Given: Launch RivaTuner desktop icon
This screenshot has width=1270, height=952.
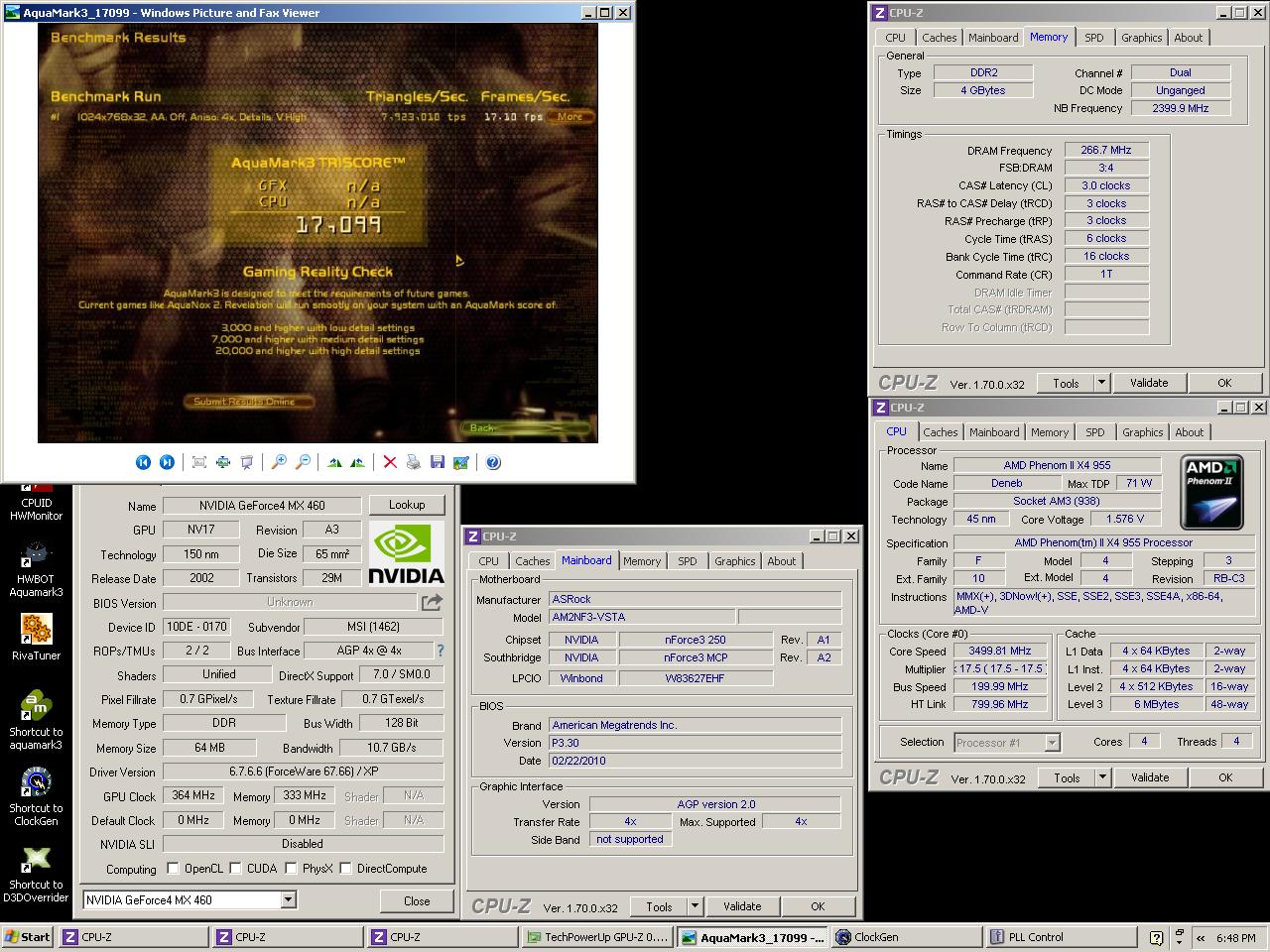Looking at the screenshot, I should [x=36, y=638].
